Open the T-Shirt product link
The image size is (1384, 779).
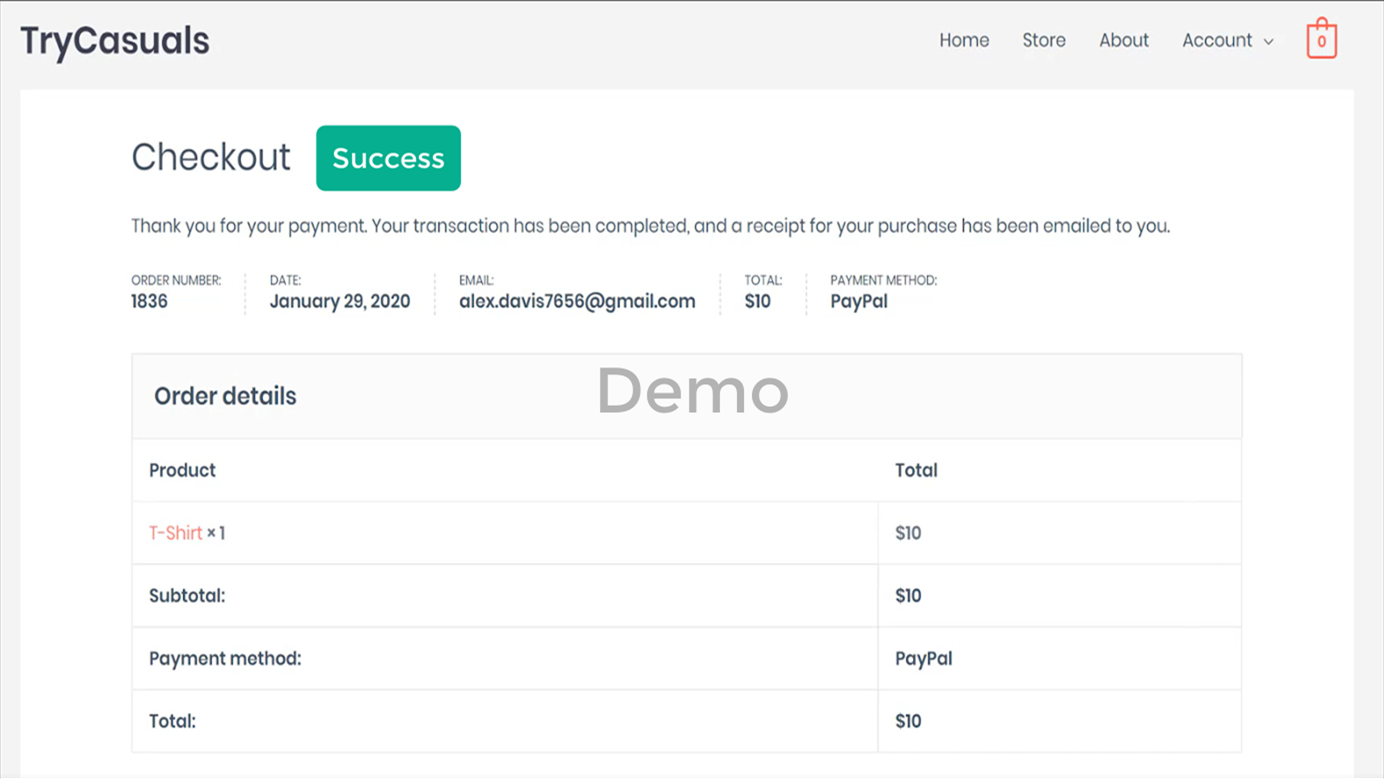point(176,533)
